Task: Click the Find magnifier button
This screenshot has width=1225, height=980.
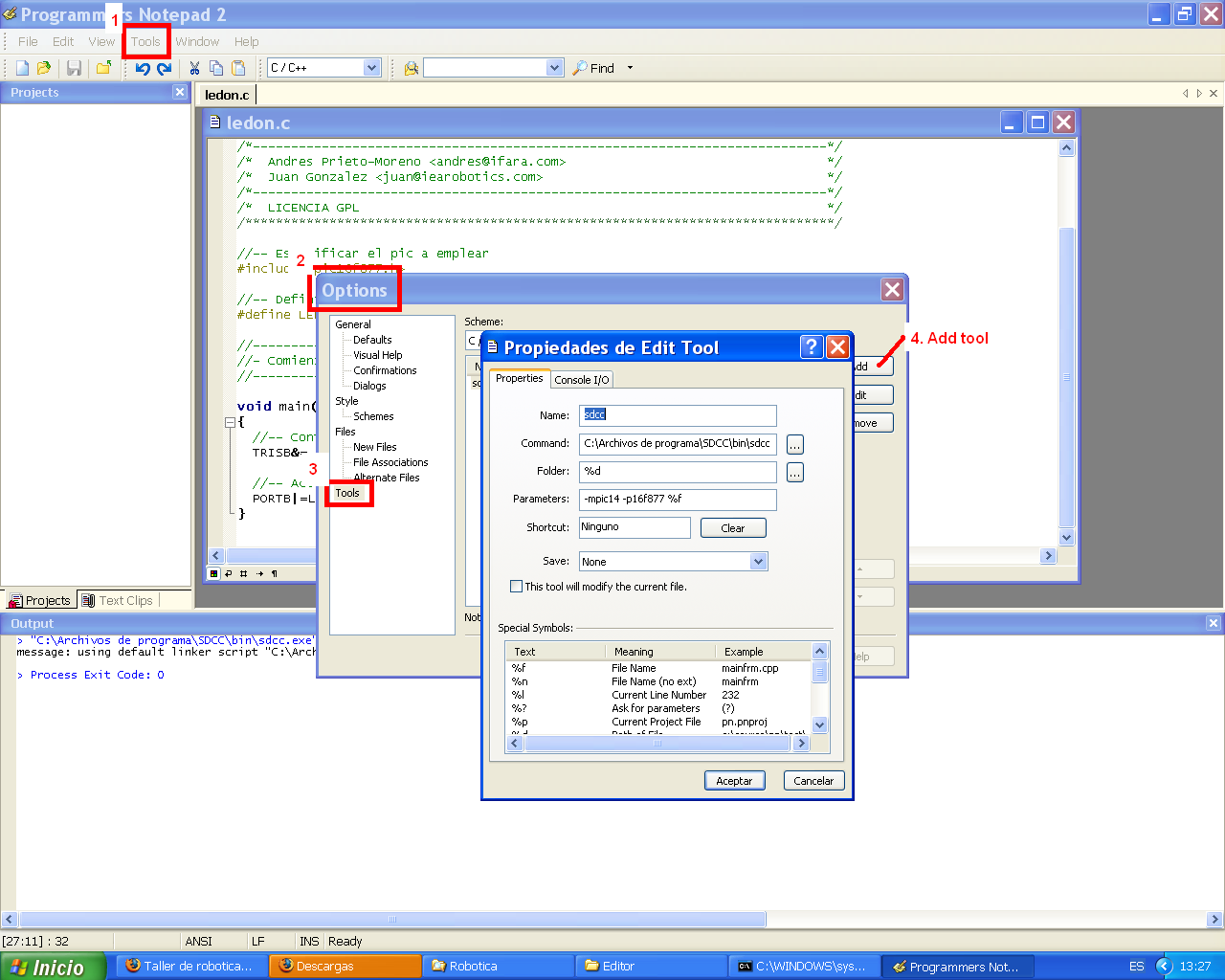Action: (x=593, y=68)
